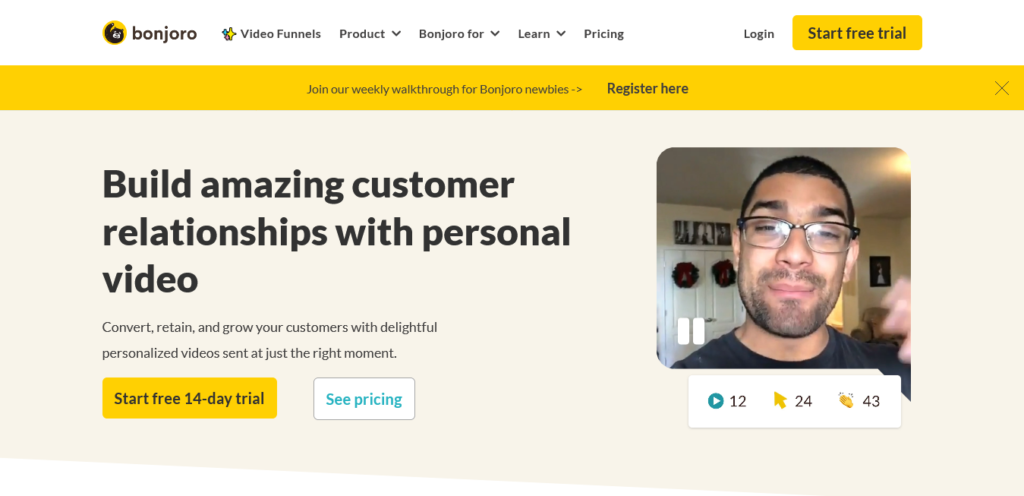Click the yellow cursor clicks icon
This screenshot has height=496, width=1024.
(x=780, y=401)
